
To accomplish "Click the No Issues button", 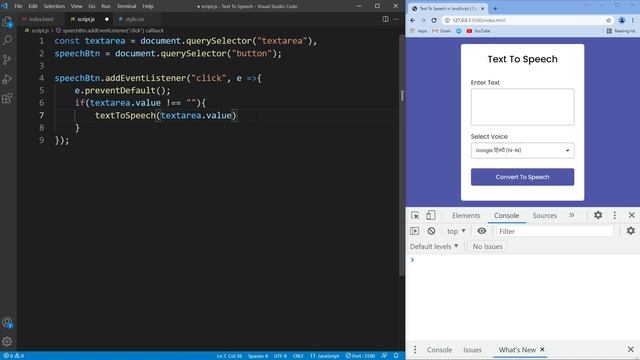I will [x=487, y=247].
